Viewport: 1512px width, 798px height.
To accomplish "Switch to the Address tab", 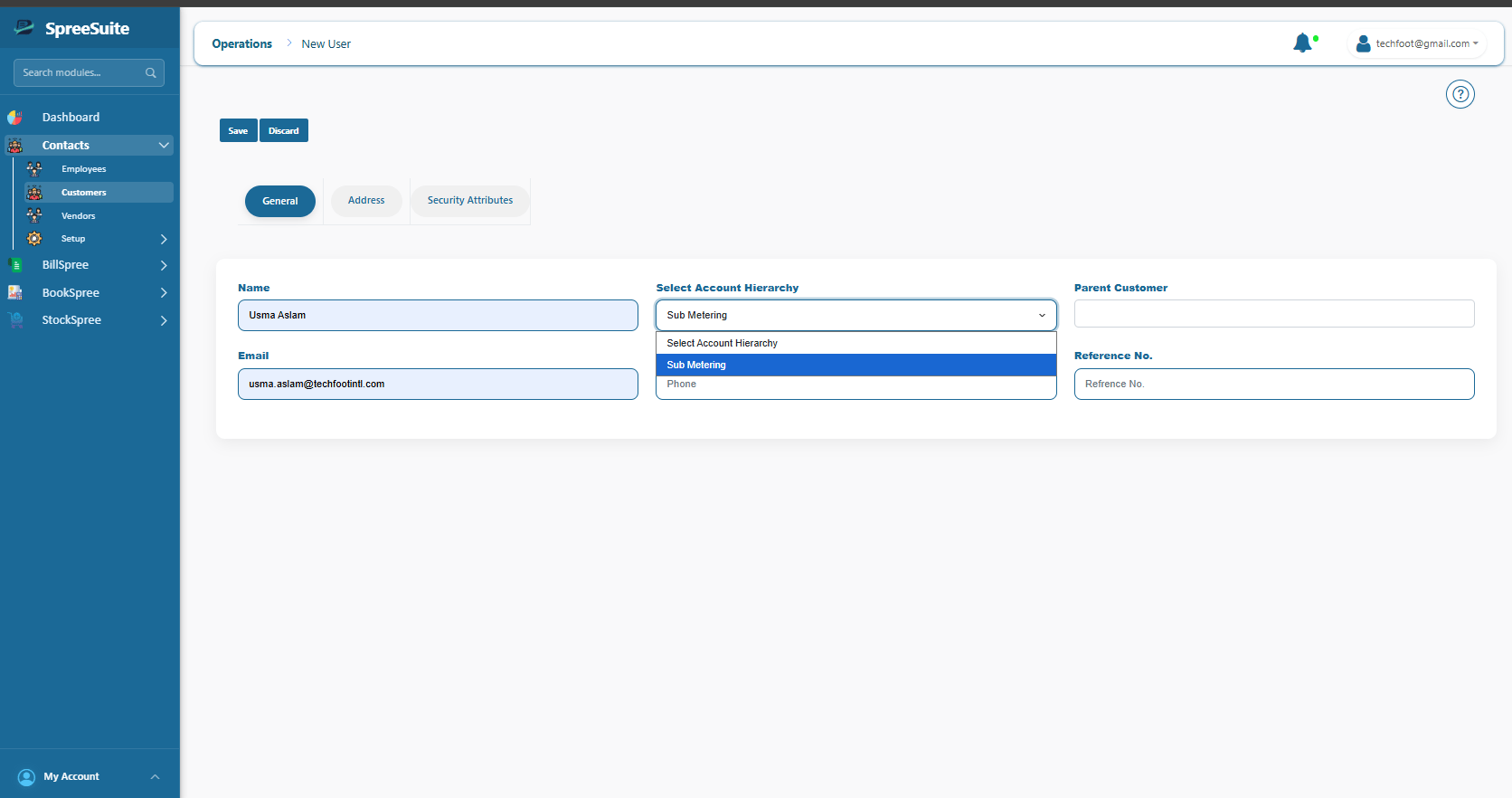I will (366, 201).
